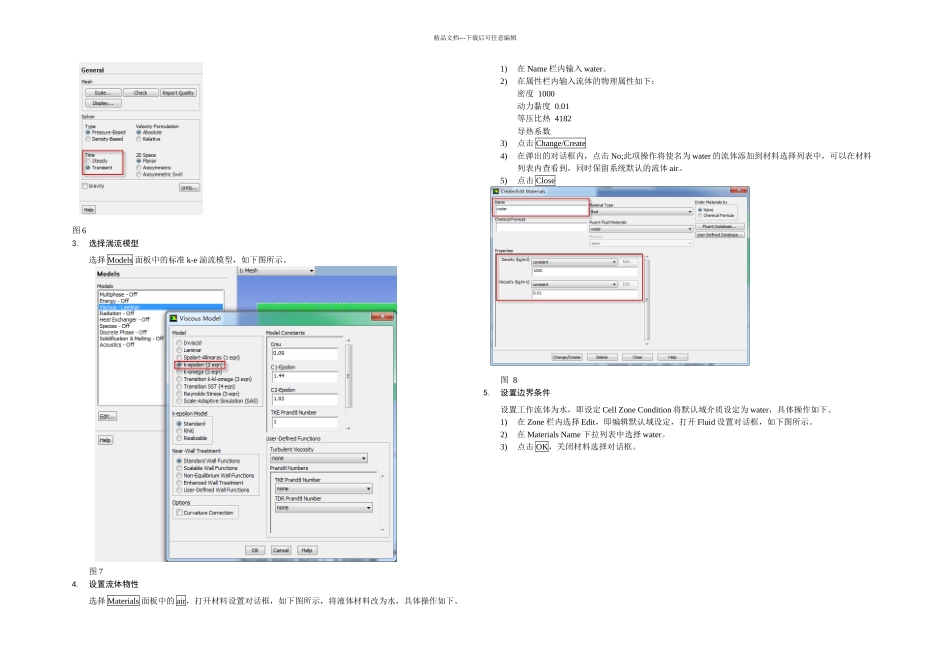
Task: Click Cancel in the Viscous Model dialog
Action: click(x=281, y=550)
